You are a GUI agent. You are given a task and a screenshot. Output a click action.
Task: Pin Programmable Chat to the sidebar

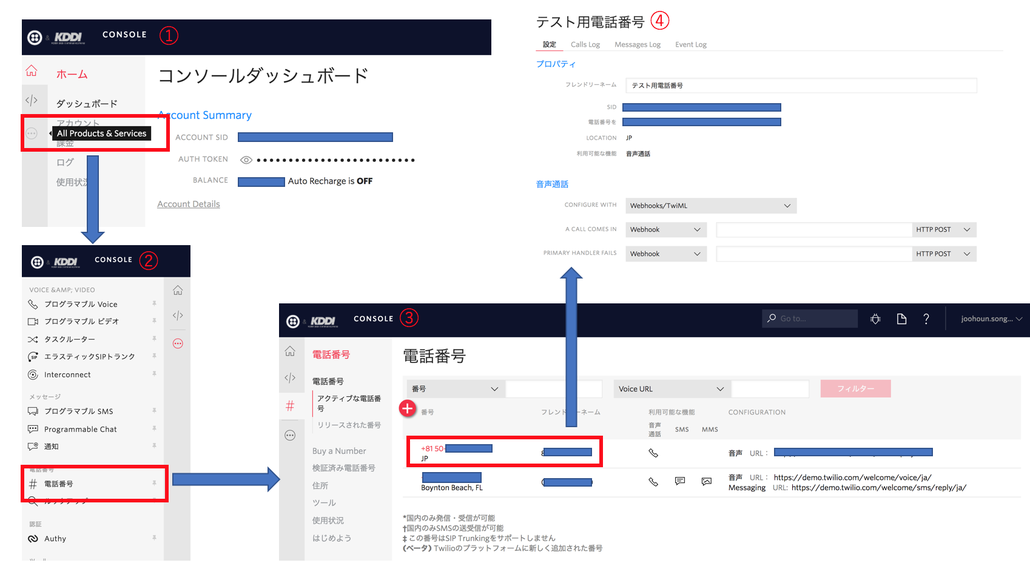tap(154, 428)
